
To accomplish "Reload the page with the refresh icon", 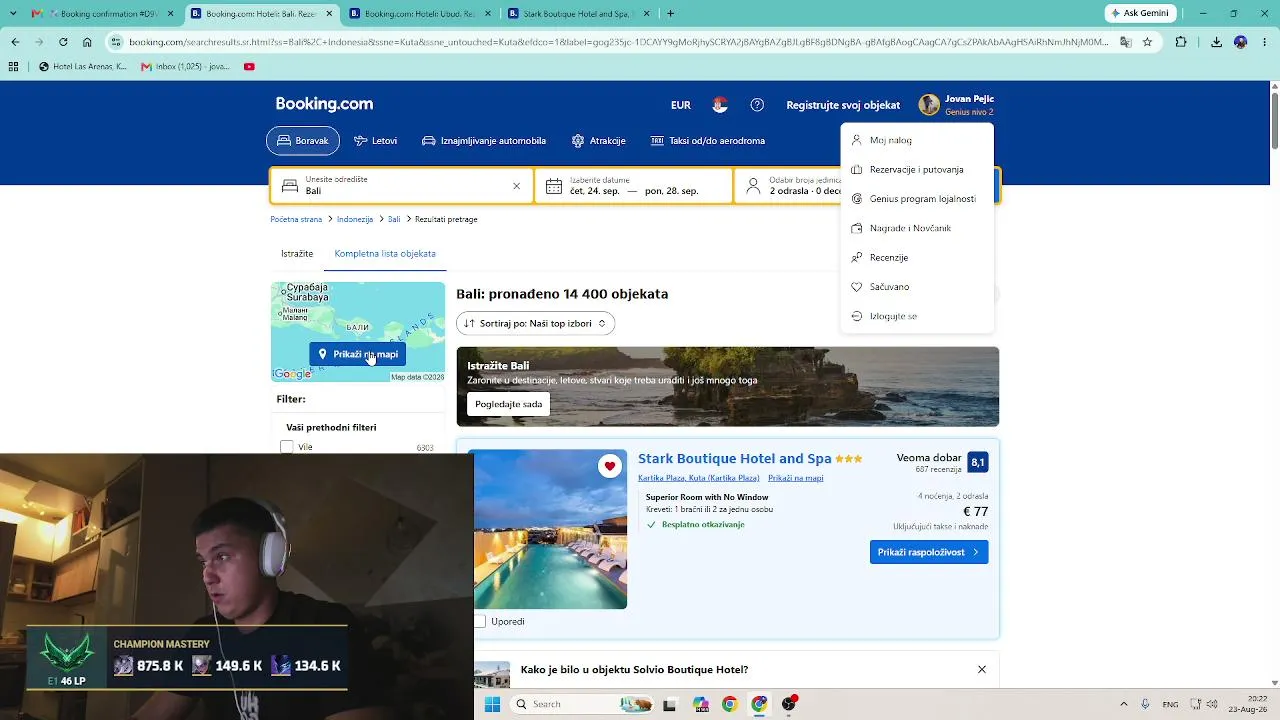I will click(x=63, y=42).
